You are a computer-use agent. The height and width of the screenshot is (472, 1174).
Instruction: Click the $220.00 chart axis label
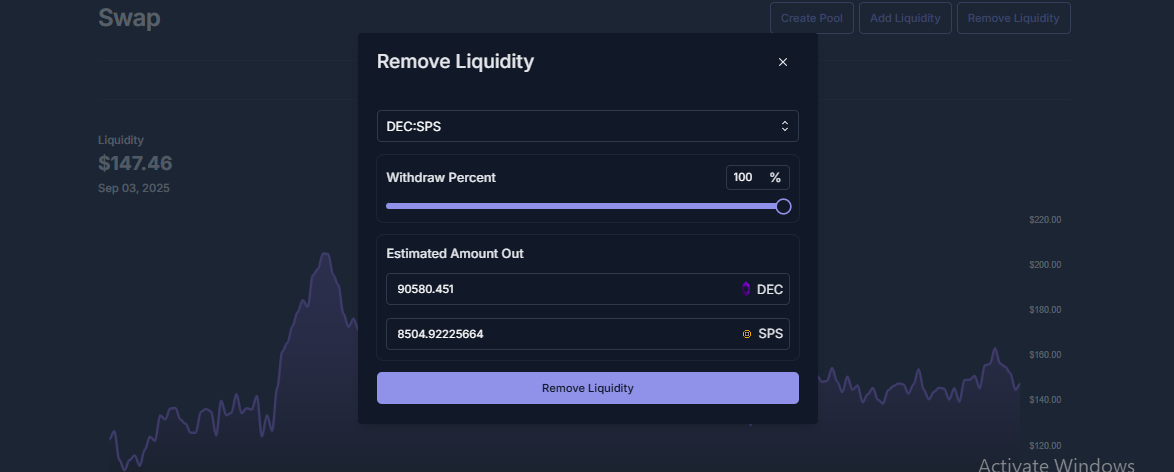pyautogui.click(x=1045, y=220)
